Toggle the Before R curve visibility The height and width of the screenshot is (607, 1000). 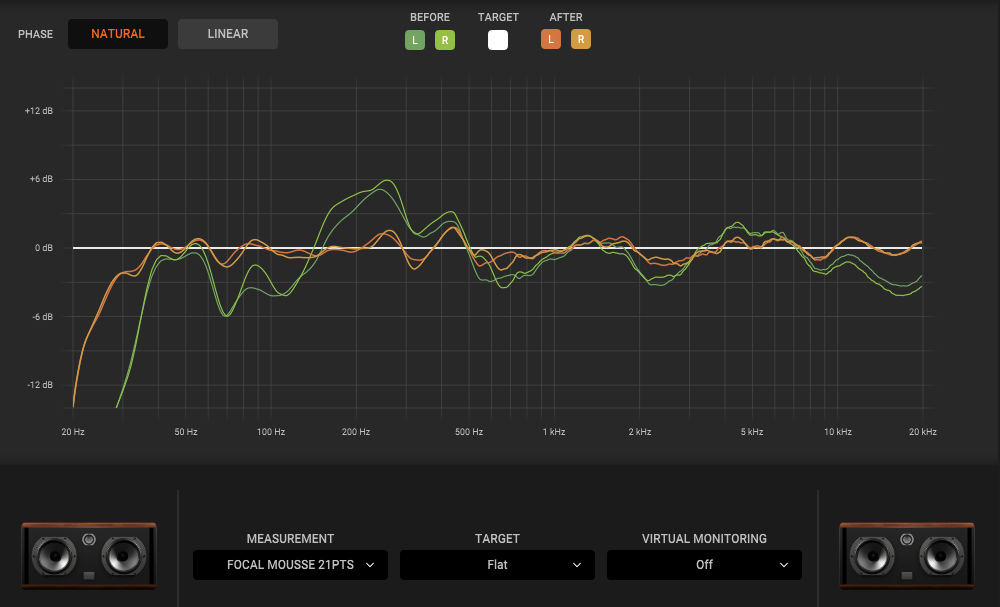pyautogui.click(x=445, y=40)
